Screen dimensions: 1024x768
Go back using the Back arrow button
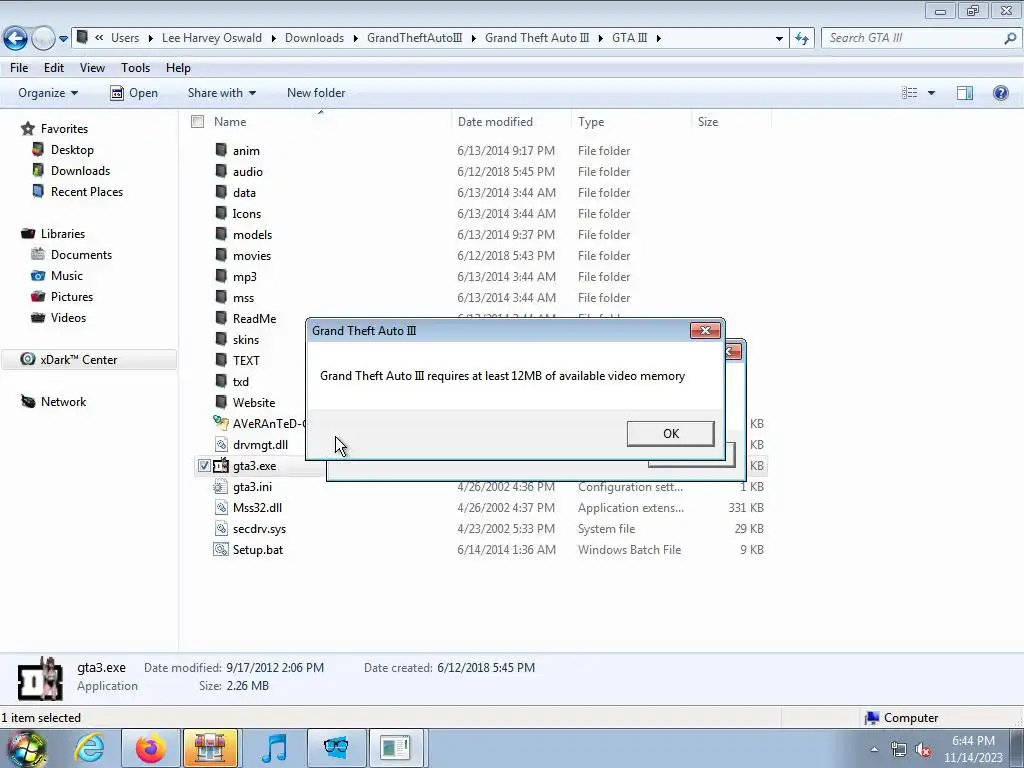coord(16,39)
